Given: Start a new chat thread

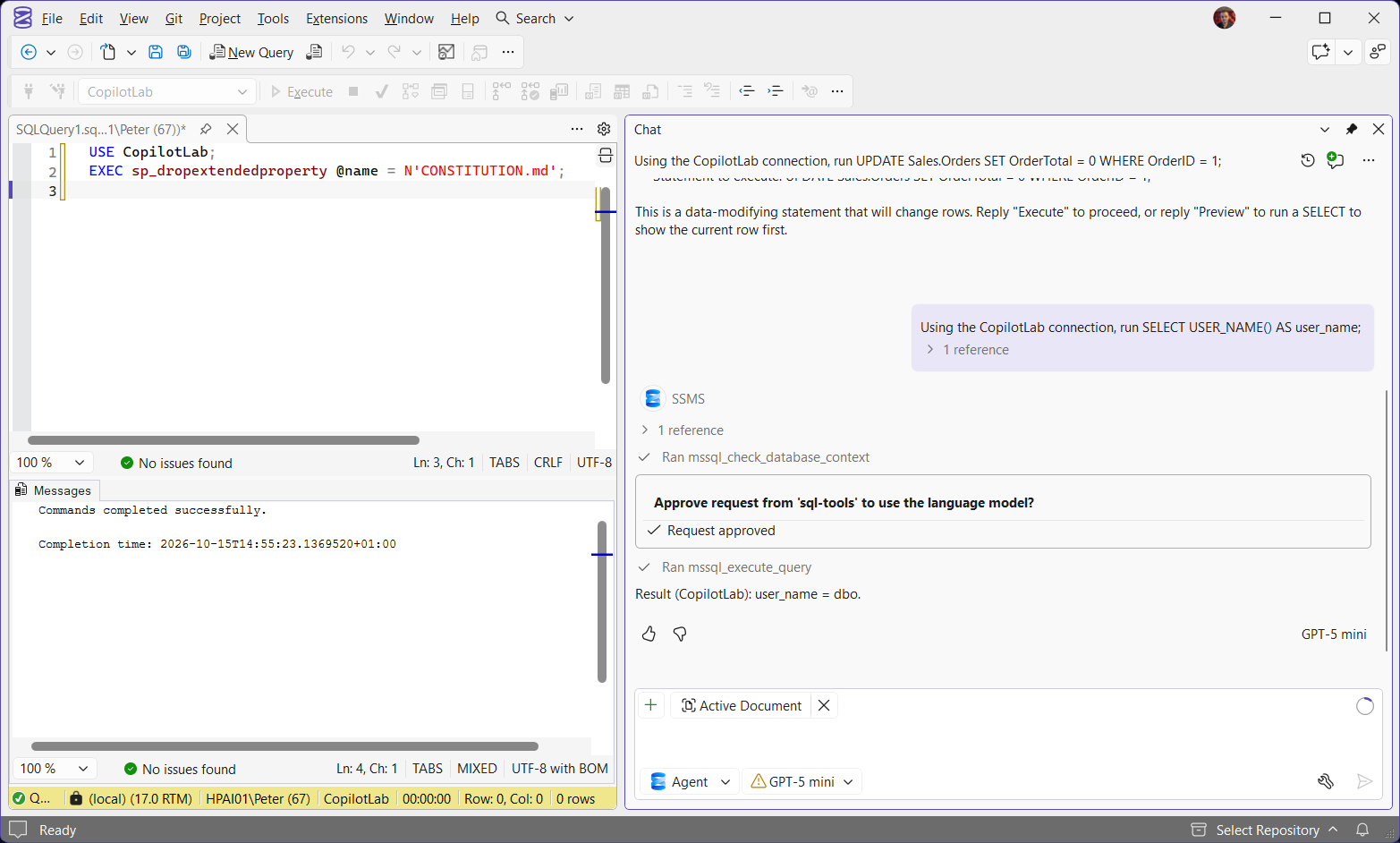Looking at the screenshot, I should (1336, 160).
